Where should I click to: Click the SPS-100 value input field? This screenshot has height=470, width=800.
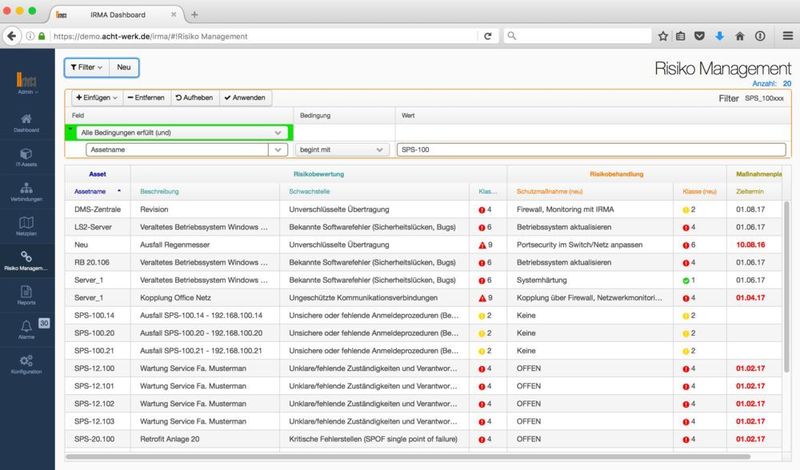coord(591,150)
